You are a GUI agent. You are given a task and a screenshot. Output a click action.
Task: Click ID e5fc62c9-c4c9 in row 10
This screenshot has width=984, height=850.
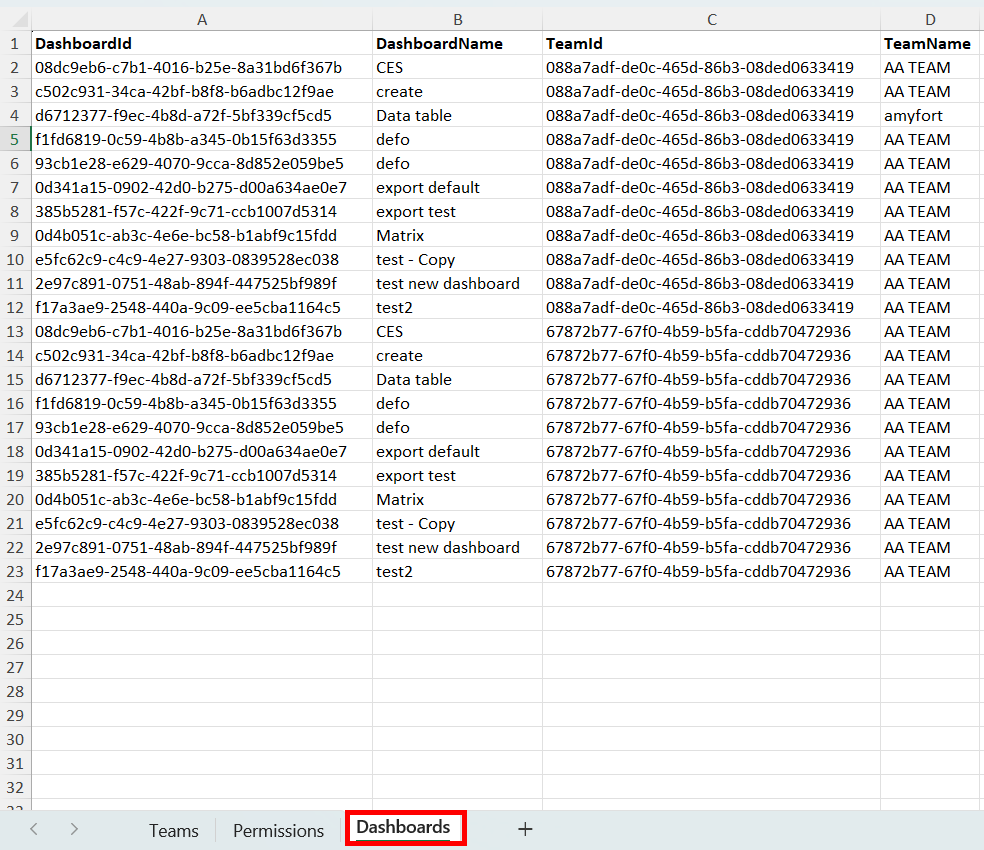click(202, 259)
